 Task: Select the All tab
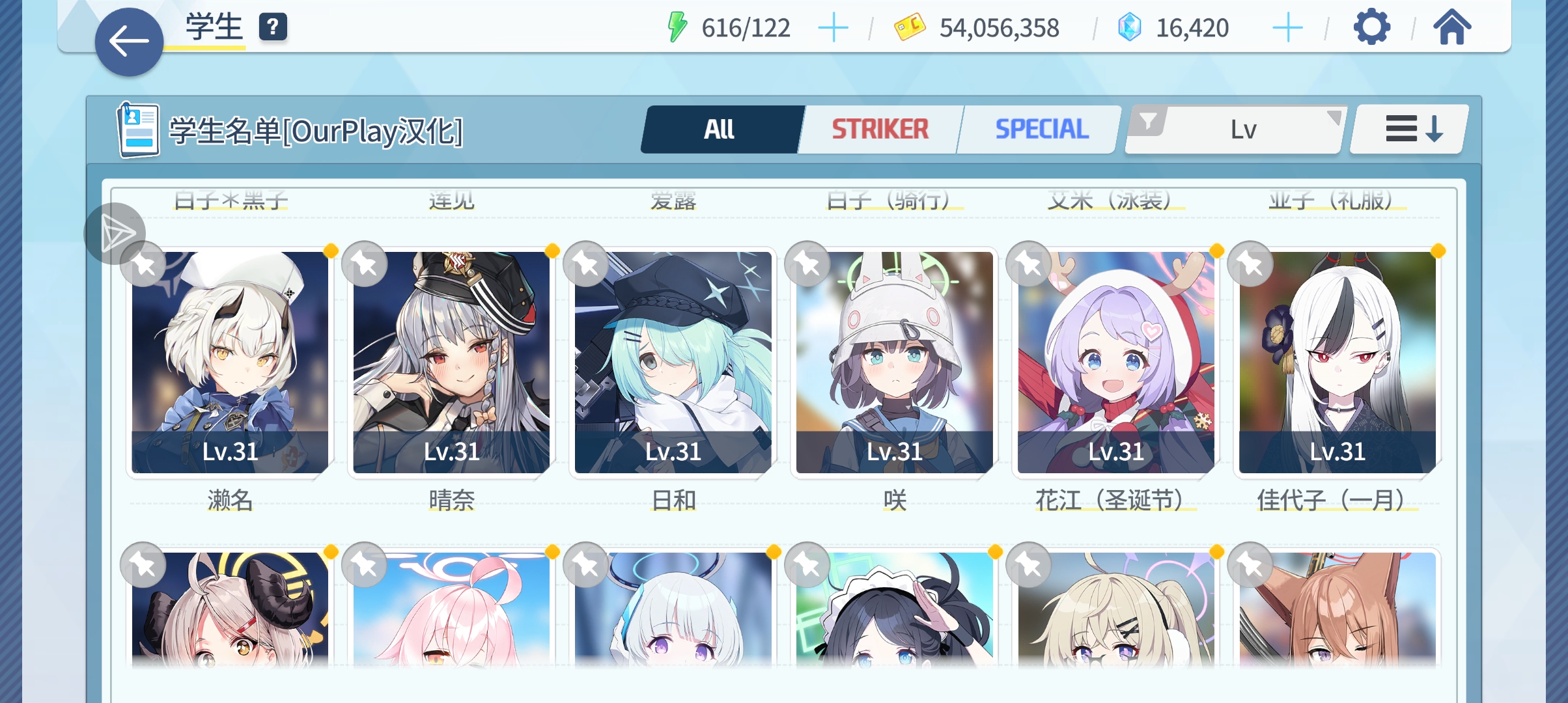point(720,130)
